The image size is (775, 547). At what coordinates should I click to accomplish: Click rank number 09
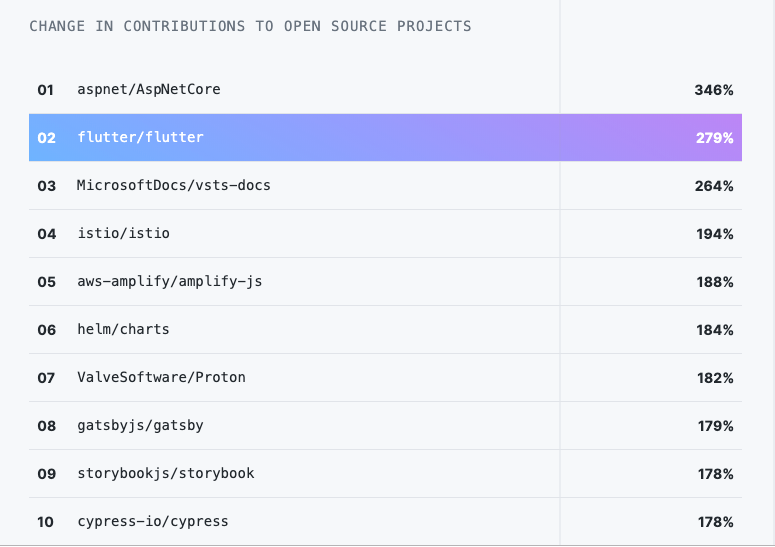pos(46,474)
